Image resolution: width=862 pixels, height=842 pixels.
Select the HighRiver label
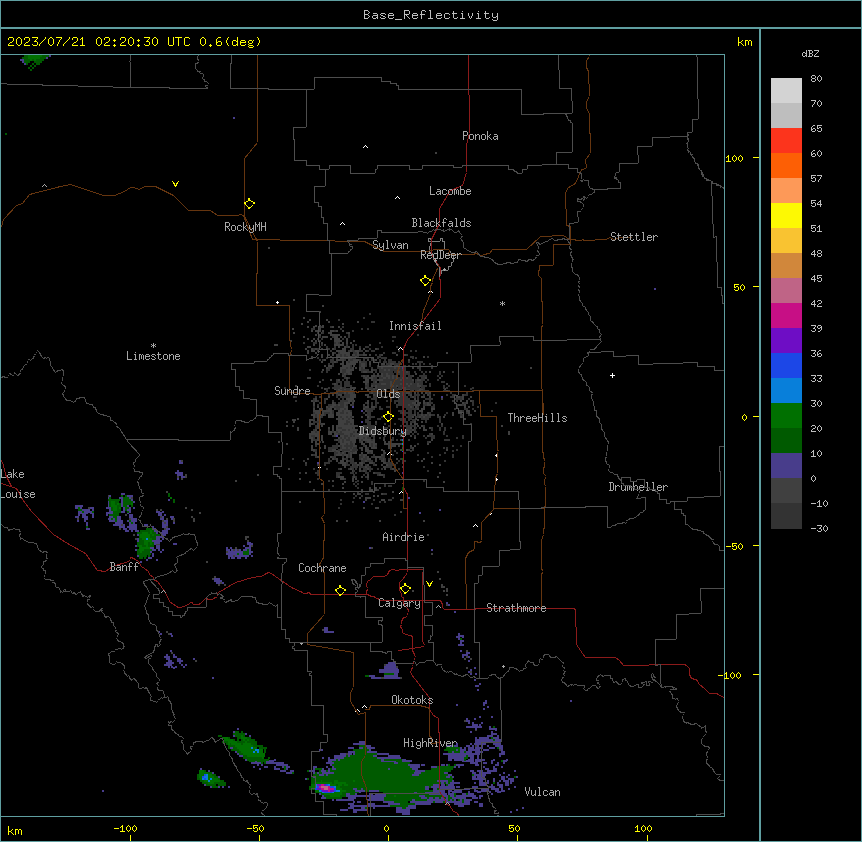[430, 743]
